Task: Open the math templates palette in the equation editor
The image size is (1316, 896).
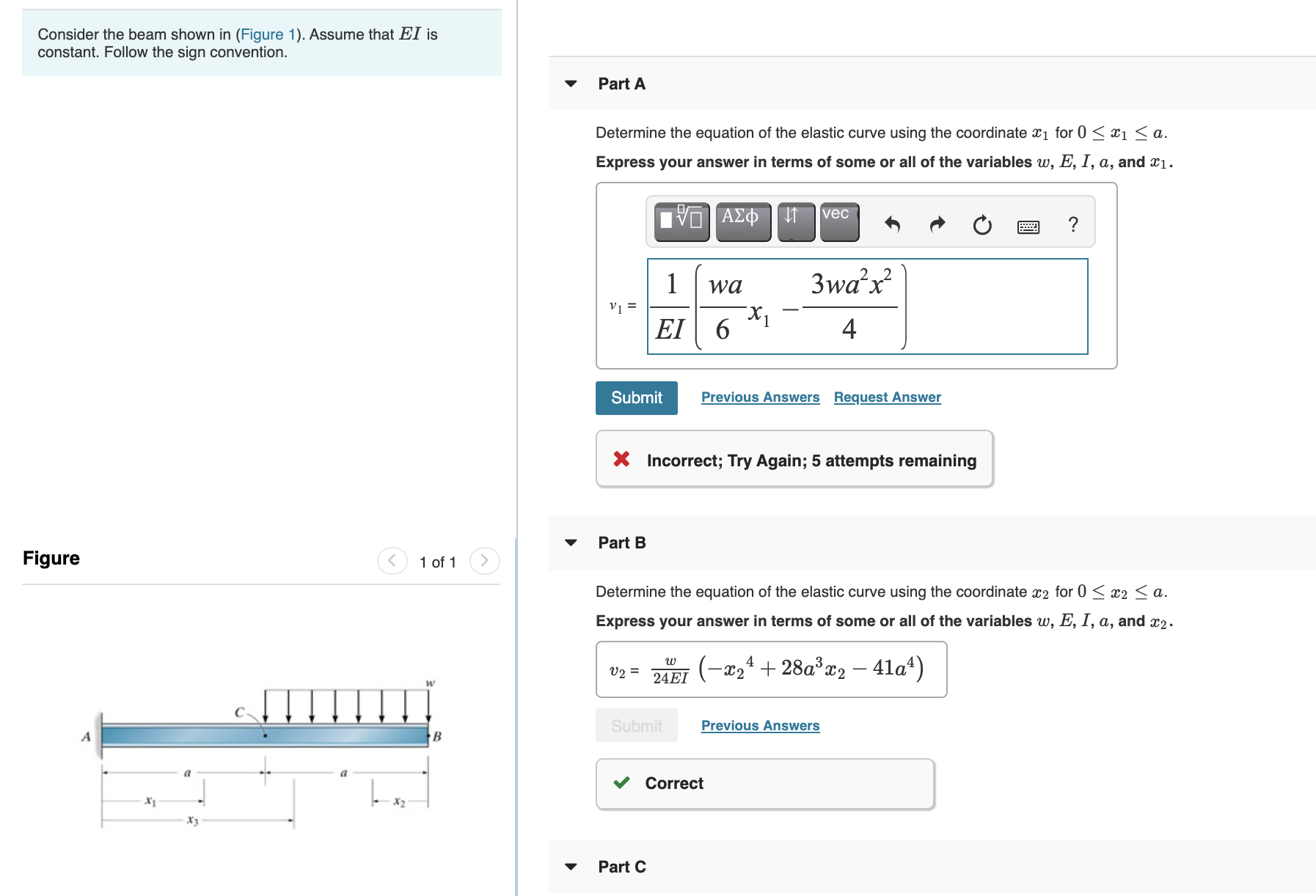Action: 681,221
